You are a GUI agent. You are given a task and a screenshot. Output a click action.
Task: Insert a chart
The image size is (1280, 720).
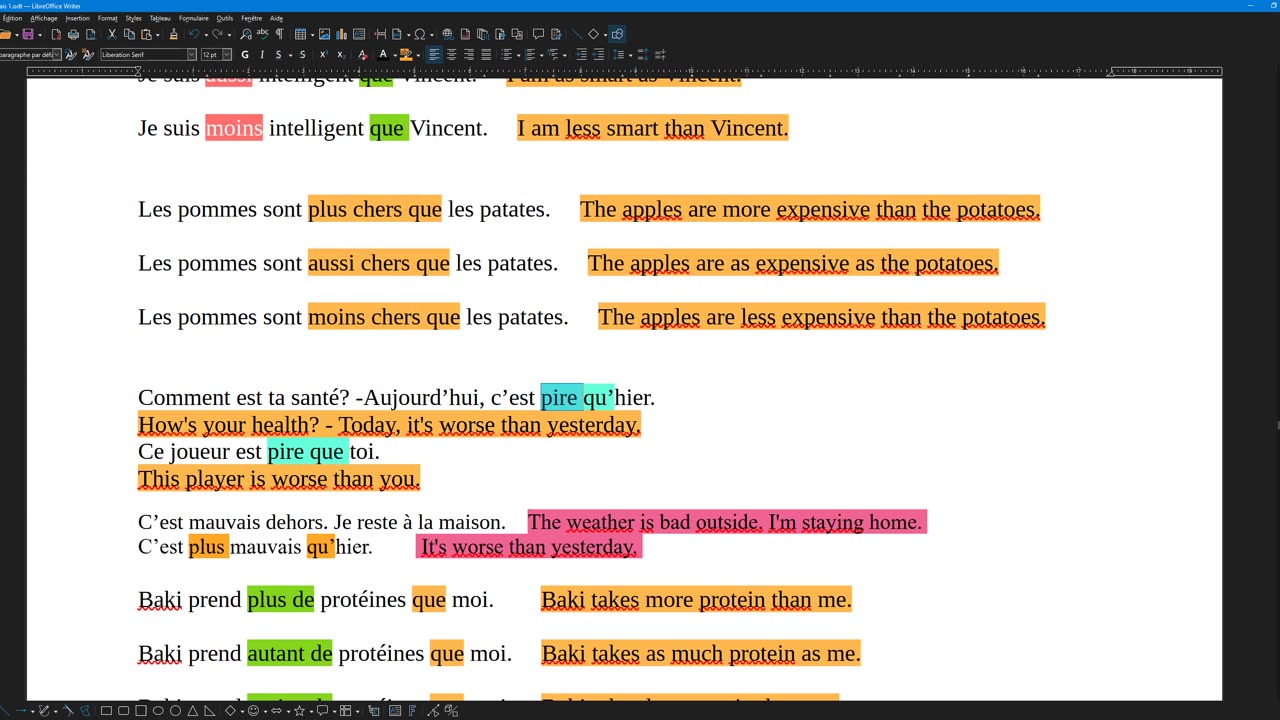341,34
